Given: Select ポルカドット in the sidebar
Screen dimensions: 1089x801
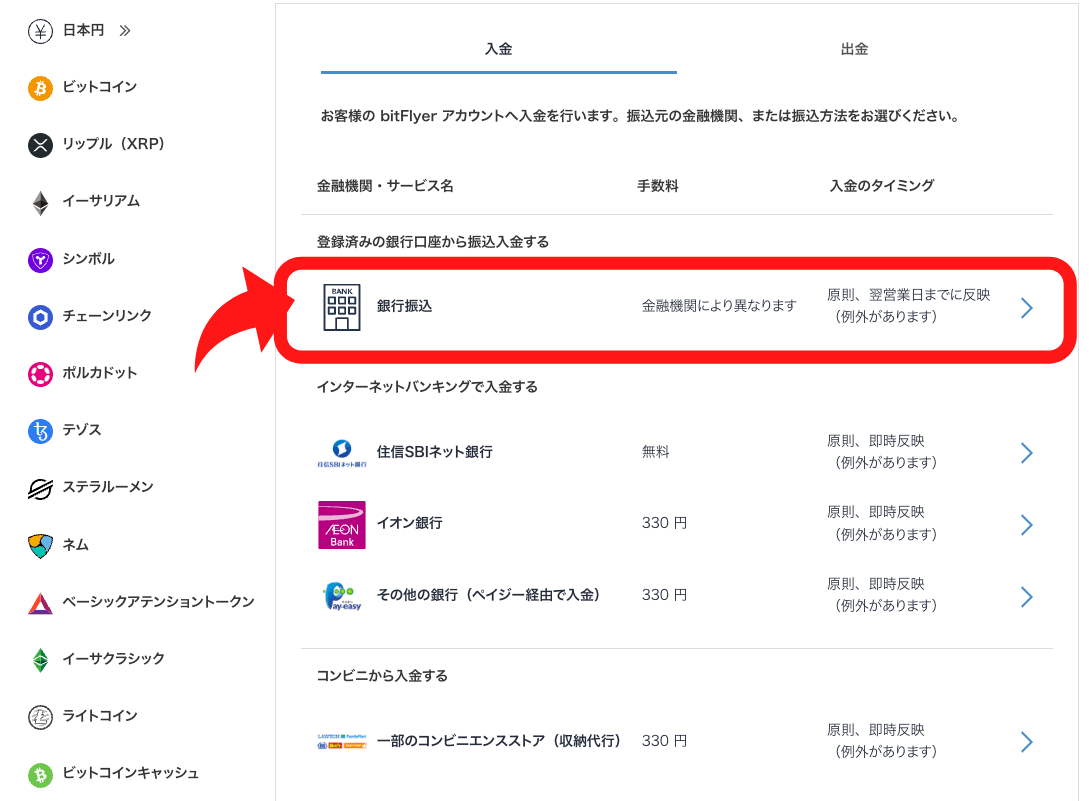Looking at the screenshot, I should [100, 373].
